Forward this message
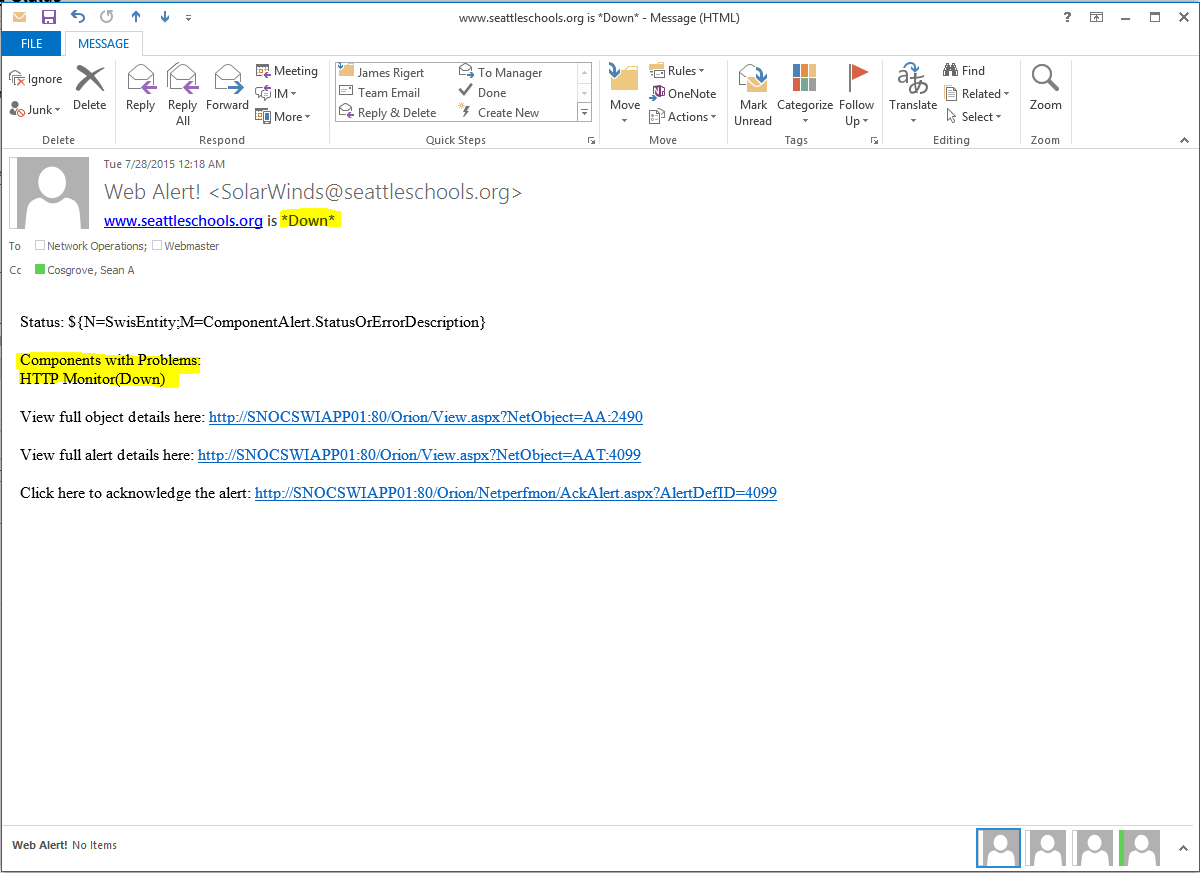Image resolution: width=1200 pixels, height=873 pixels. point(228,88)
